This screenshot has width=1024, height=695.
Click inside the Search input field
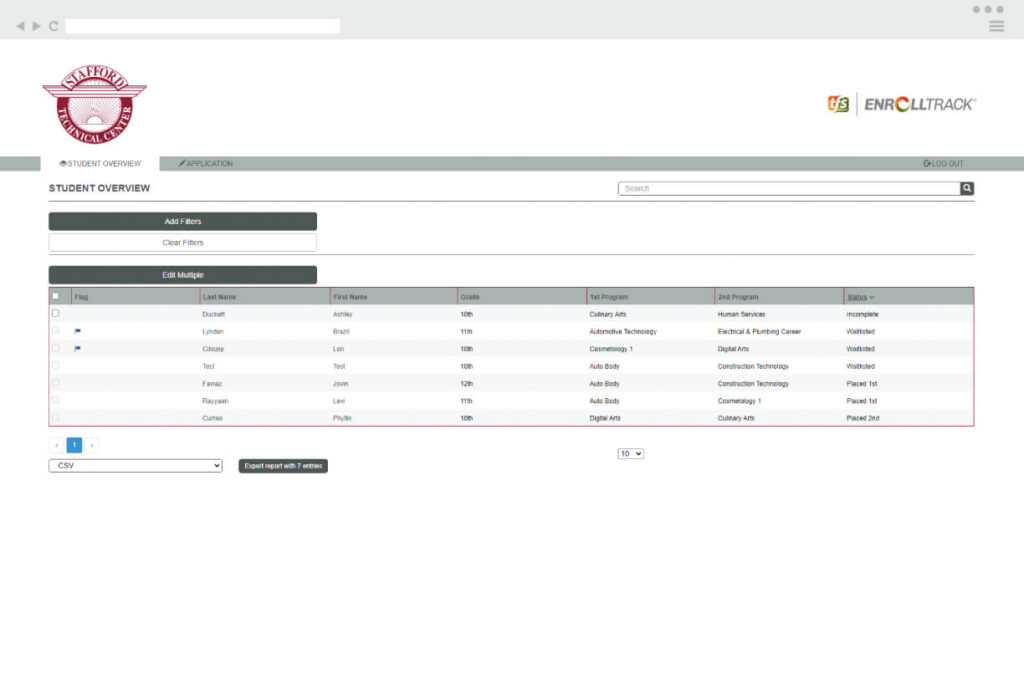coord(790,188)
